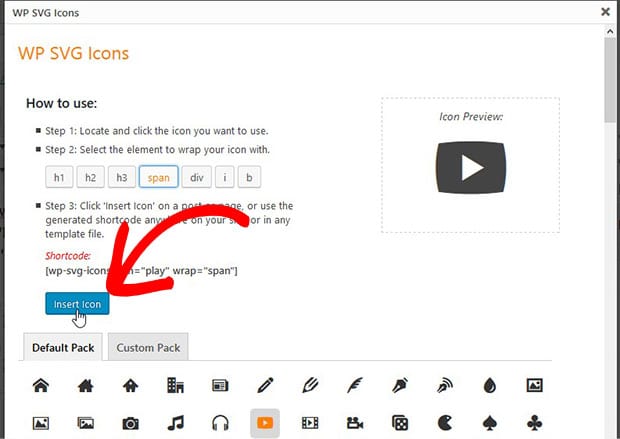Pick the newspaper icon
This screenshot has height=439, width=620.
click(220, 385)
